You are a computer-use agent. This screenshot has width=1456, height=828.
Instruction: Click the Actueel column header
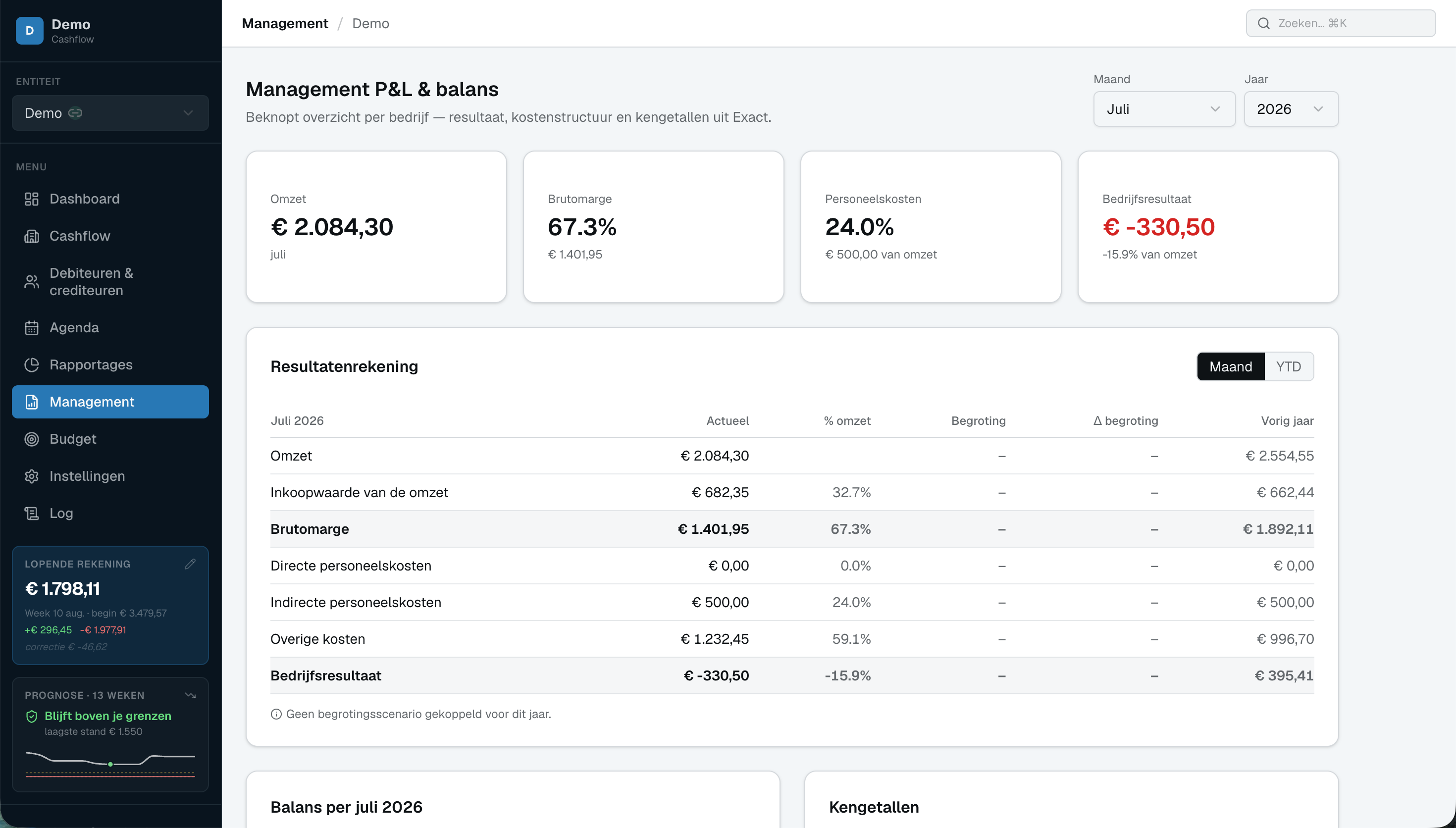(x=727, y=421)
